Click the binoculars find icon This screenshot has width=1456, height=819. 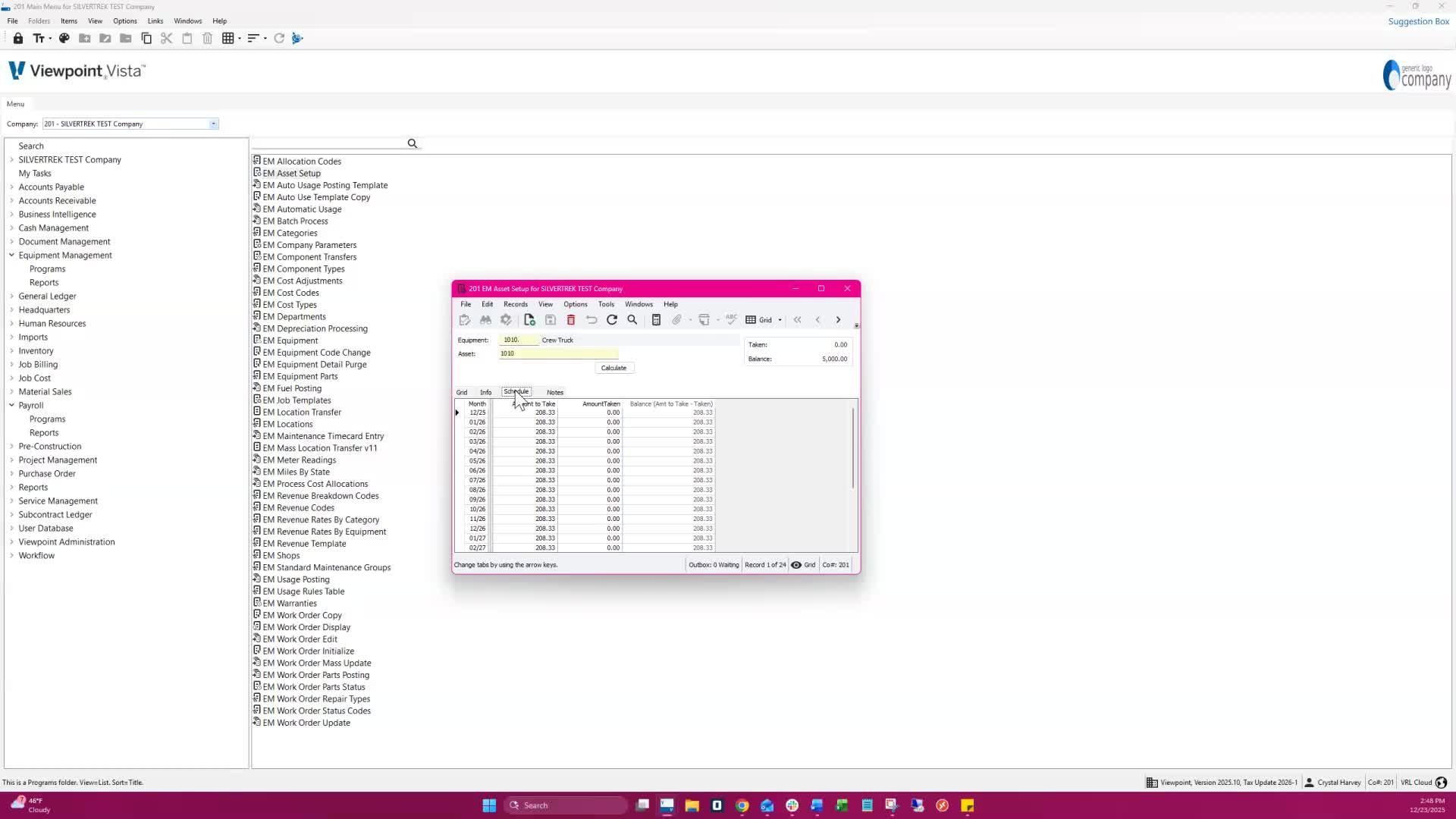click(485, 320)
